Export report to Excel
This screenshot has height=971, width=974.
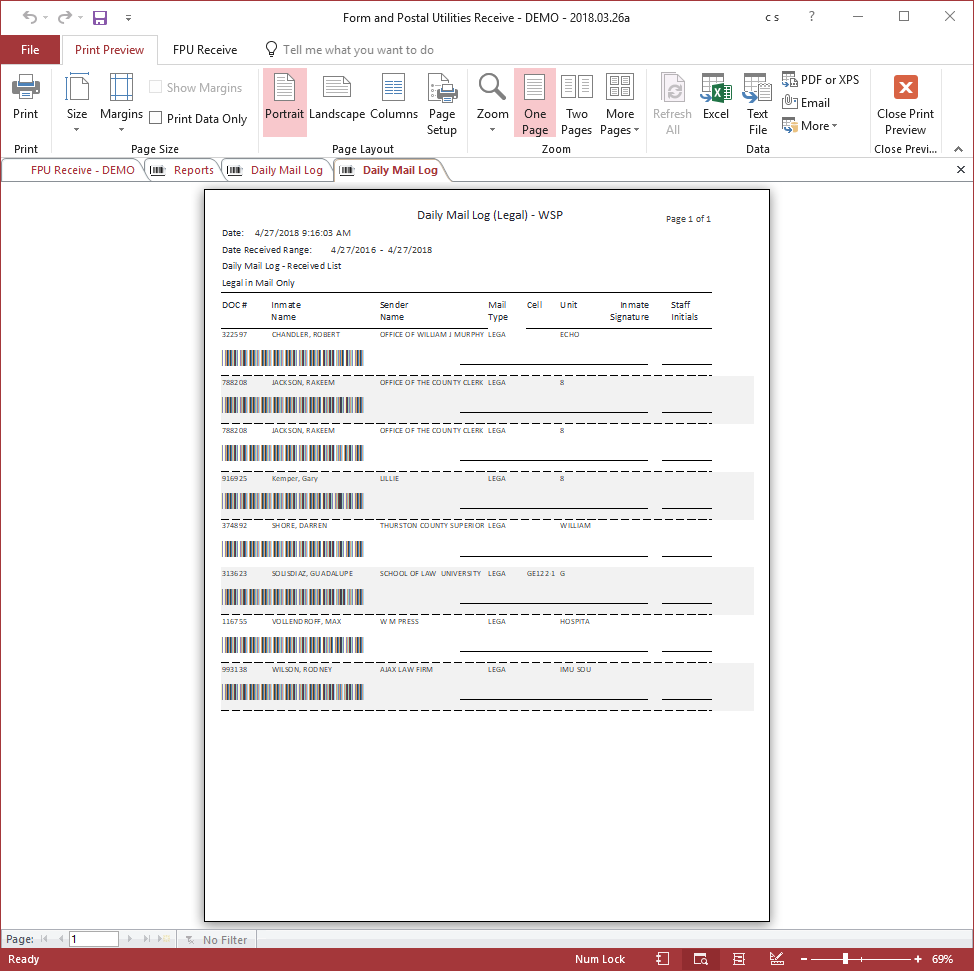[x=715, y=98]
